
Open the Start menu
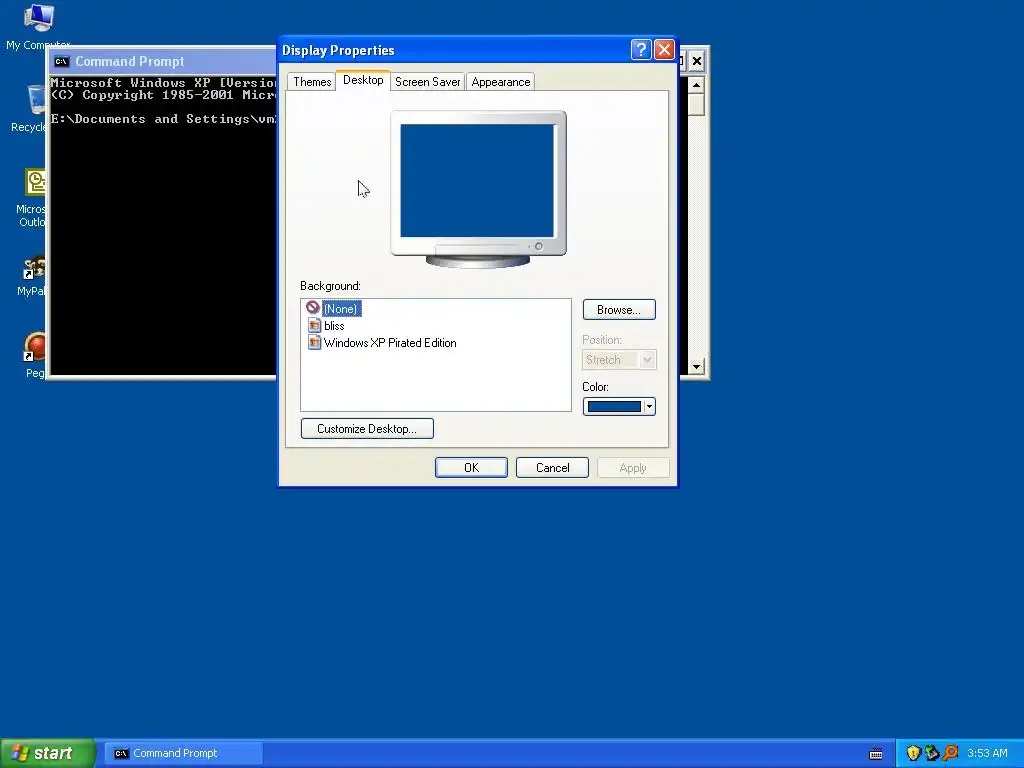pos(48,753)
